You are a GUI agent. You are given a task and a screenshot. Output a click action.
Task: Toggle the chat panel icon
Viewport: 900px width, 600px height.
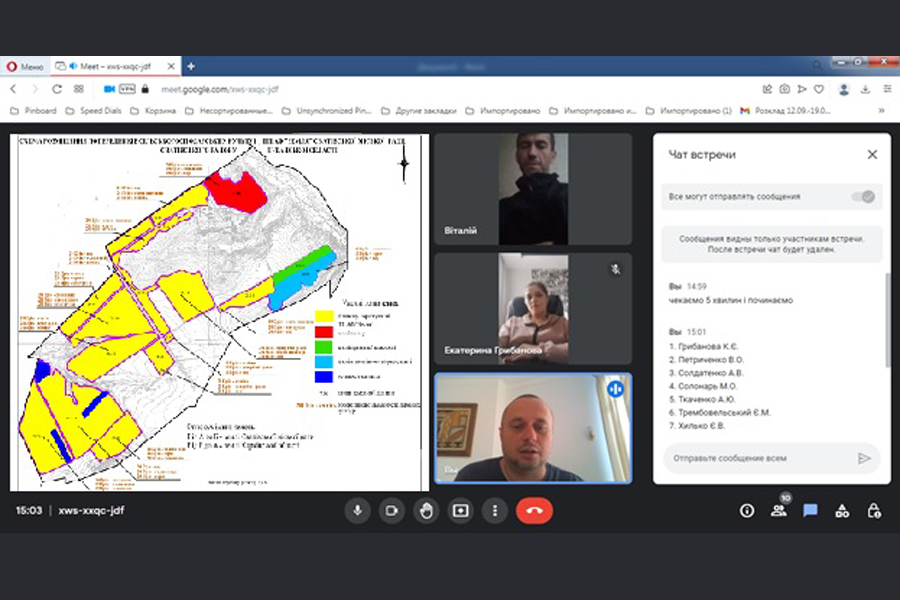810,510
